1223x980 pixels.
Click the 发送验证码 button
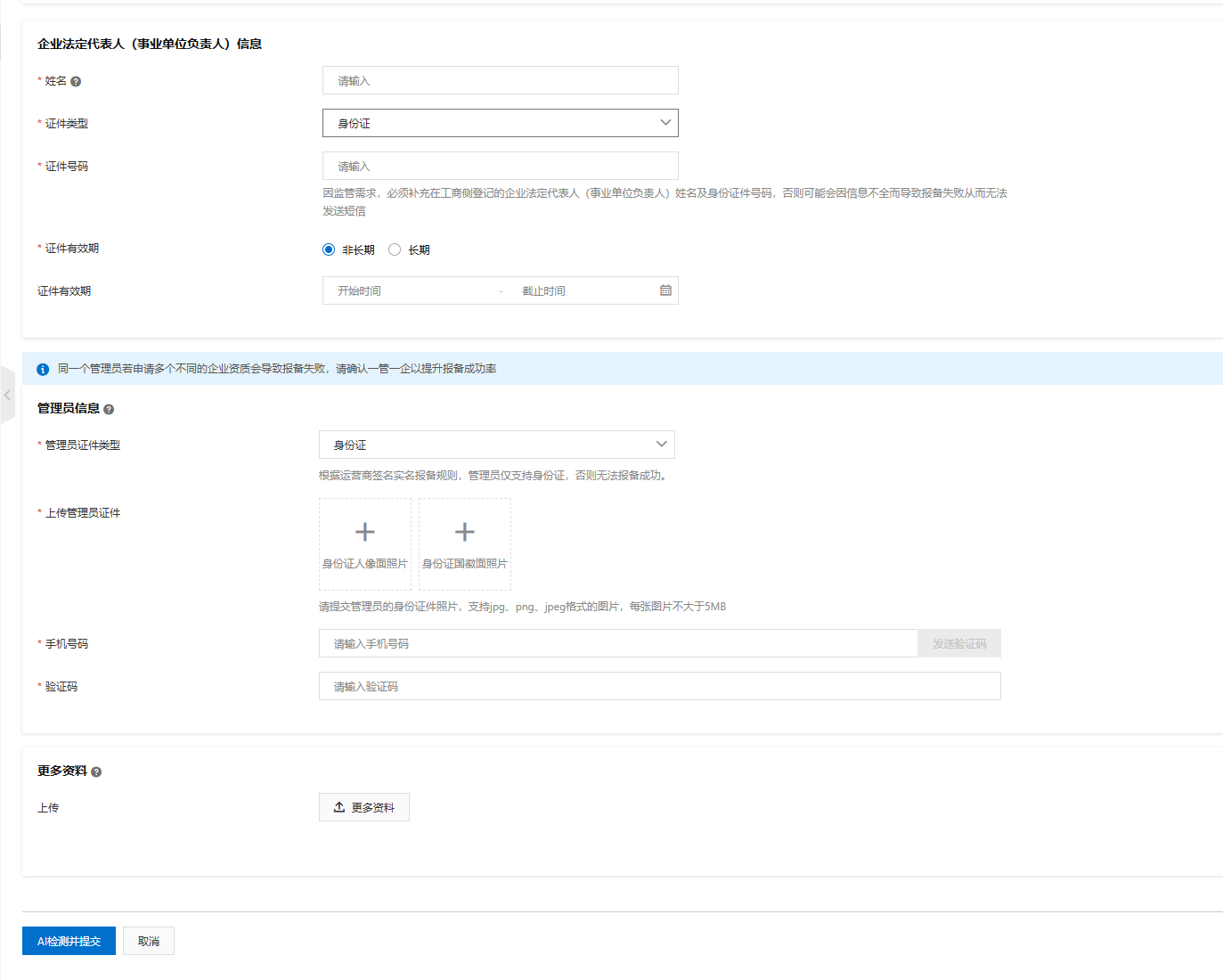pos(959,643)
